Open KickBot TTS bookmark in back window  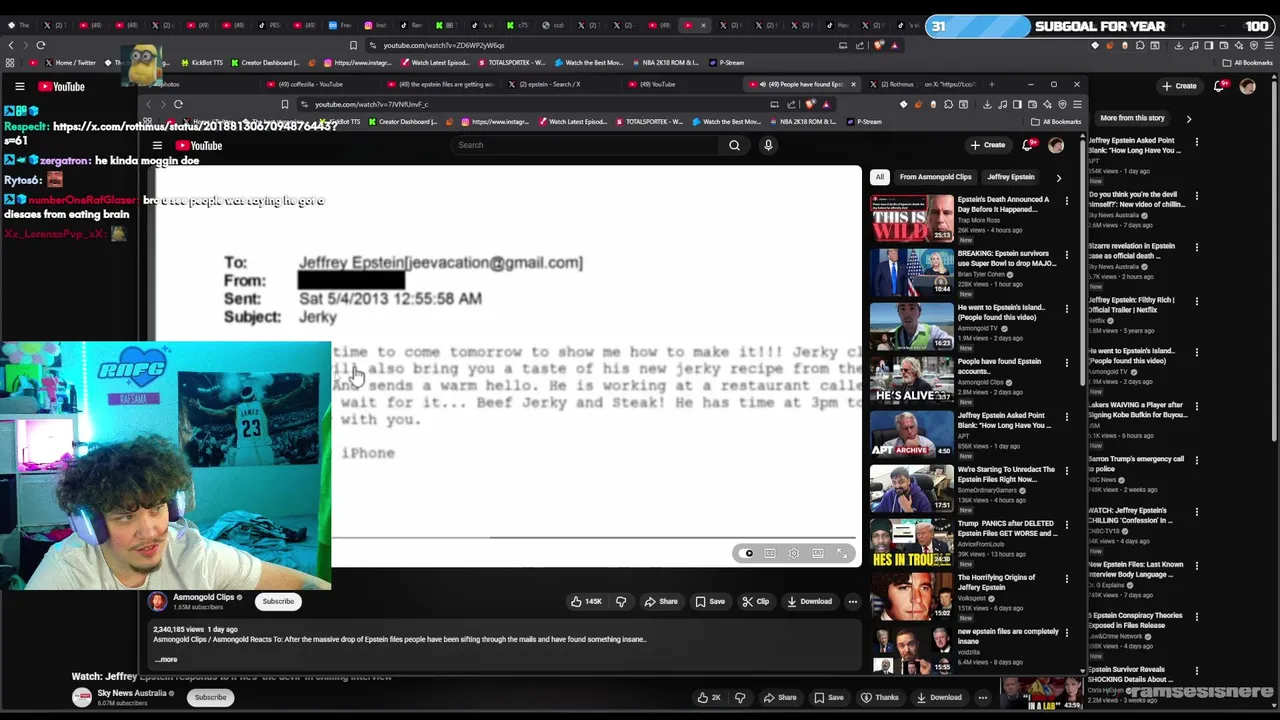click(x=201, y=63)
